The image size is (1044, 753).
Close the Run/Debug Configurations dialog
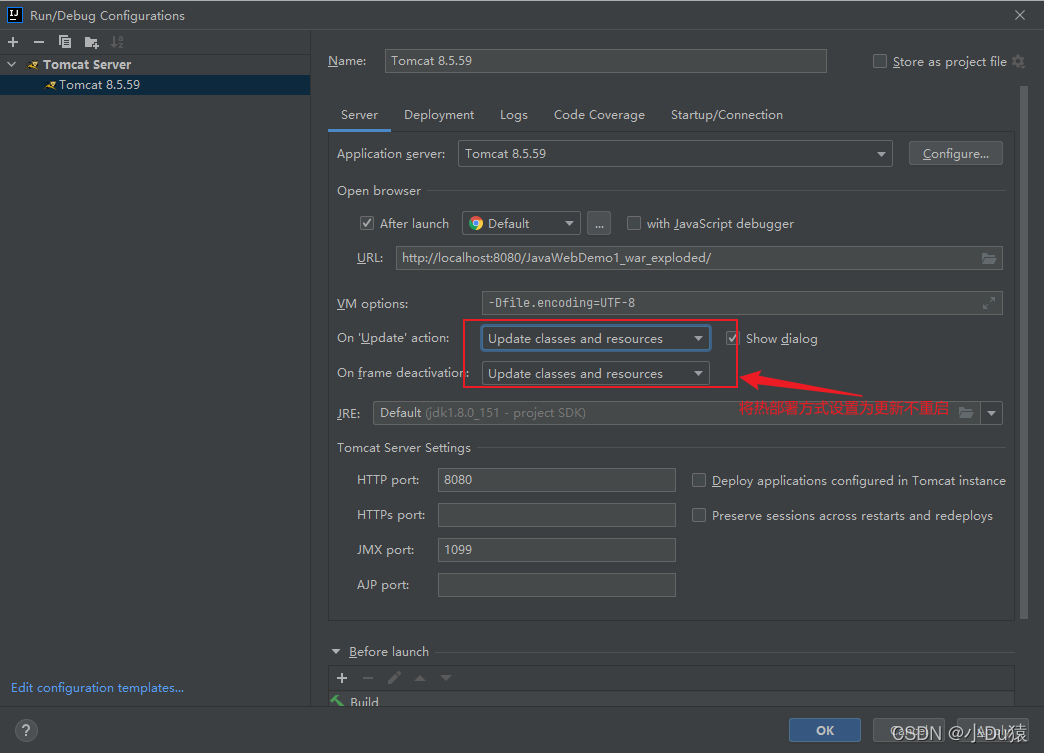[x=1019, y=15]
